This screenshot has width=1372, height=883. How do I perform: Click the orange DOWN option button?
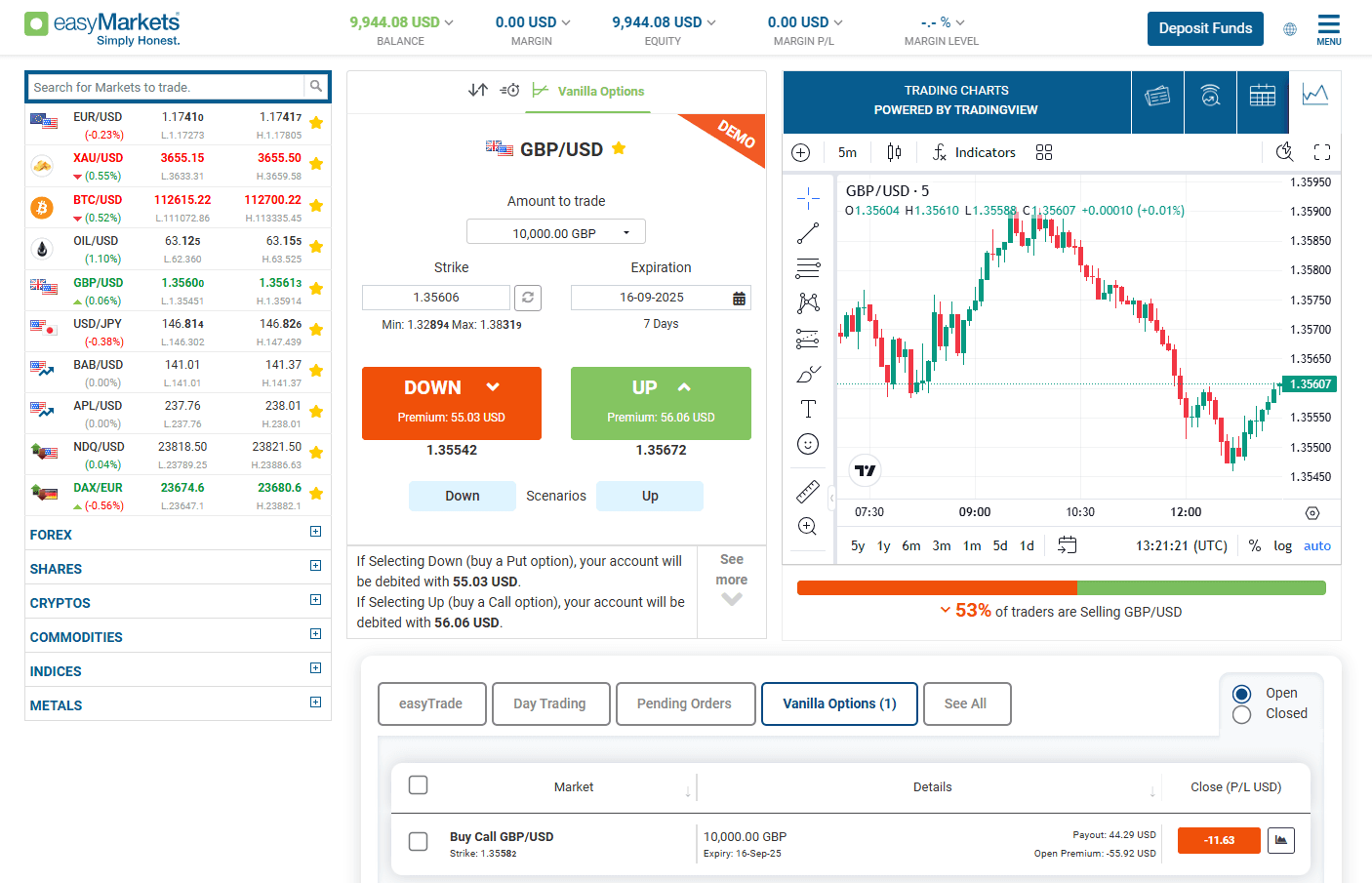[x=452, y=403]
